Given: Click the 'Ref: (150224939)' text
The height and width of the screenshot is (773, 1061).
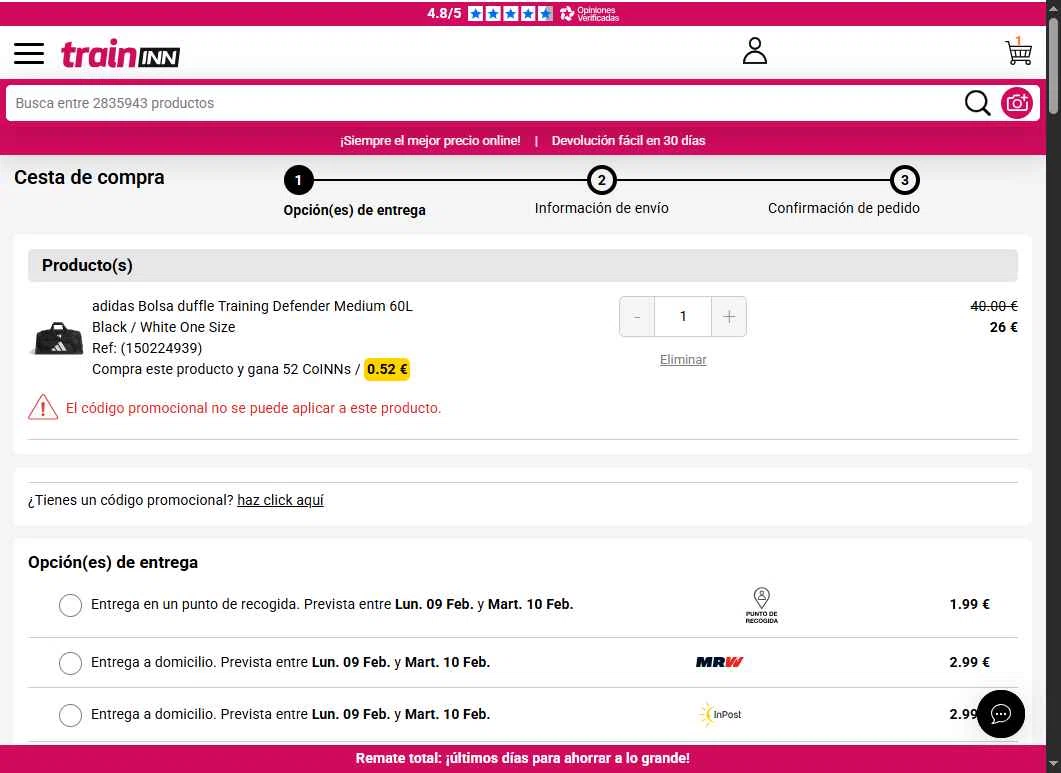Looking at the screenshot, I should [x=147, y=348].
